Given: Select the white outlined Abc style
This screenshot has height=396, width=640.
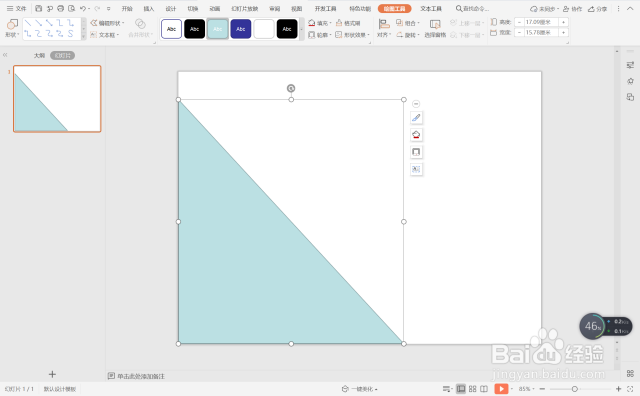Looking at the screenshot, I should (171, 29).
